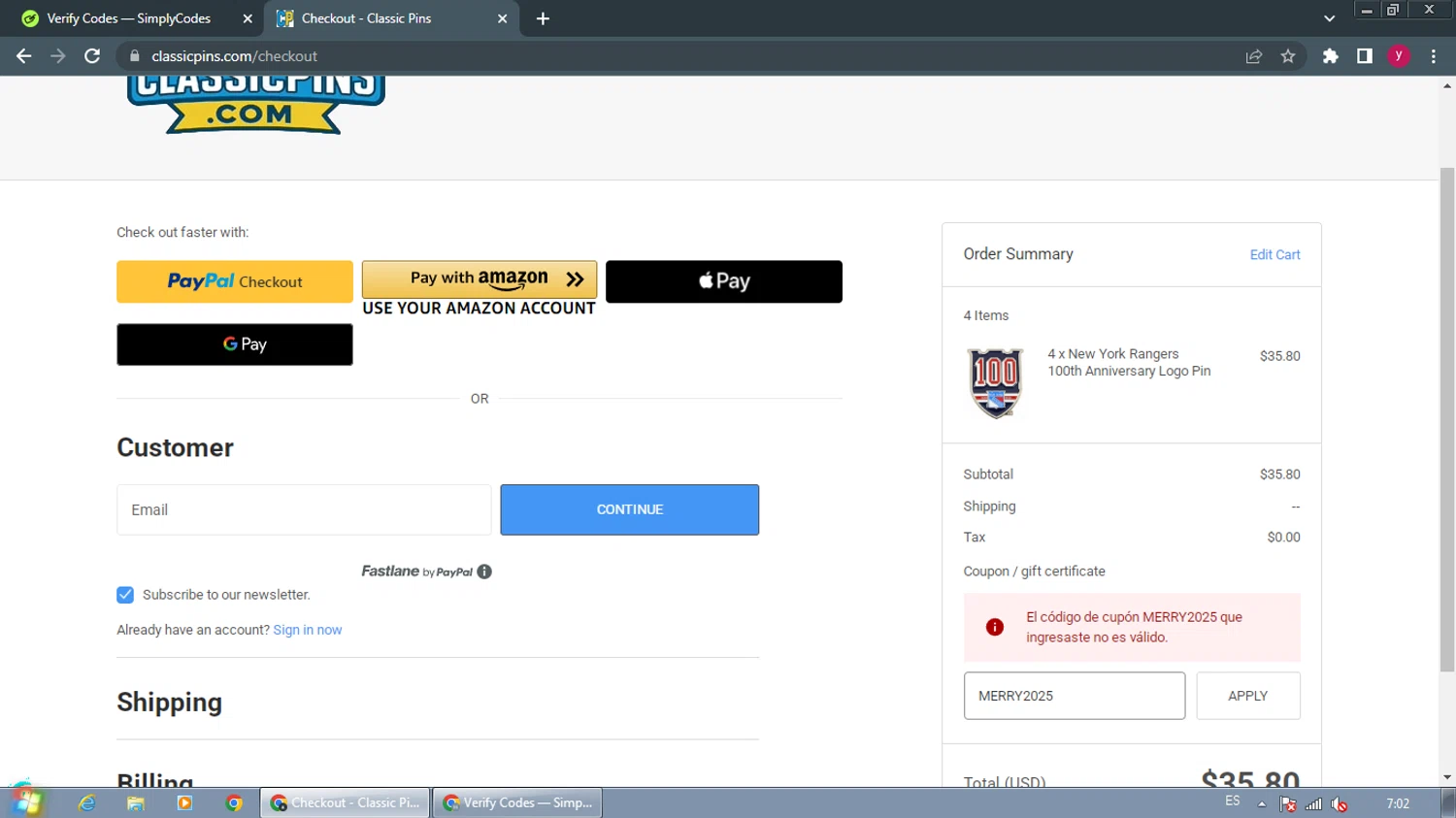Open the ES language indicator
Image resolution: width=1456 pixels, height=818 pixels.
(x=1233, y=802)
